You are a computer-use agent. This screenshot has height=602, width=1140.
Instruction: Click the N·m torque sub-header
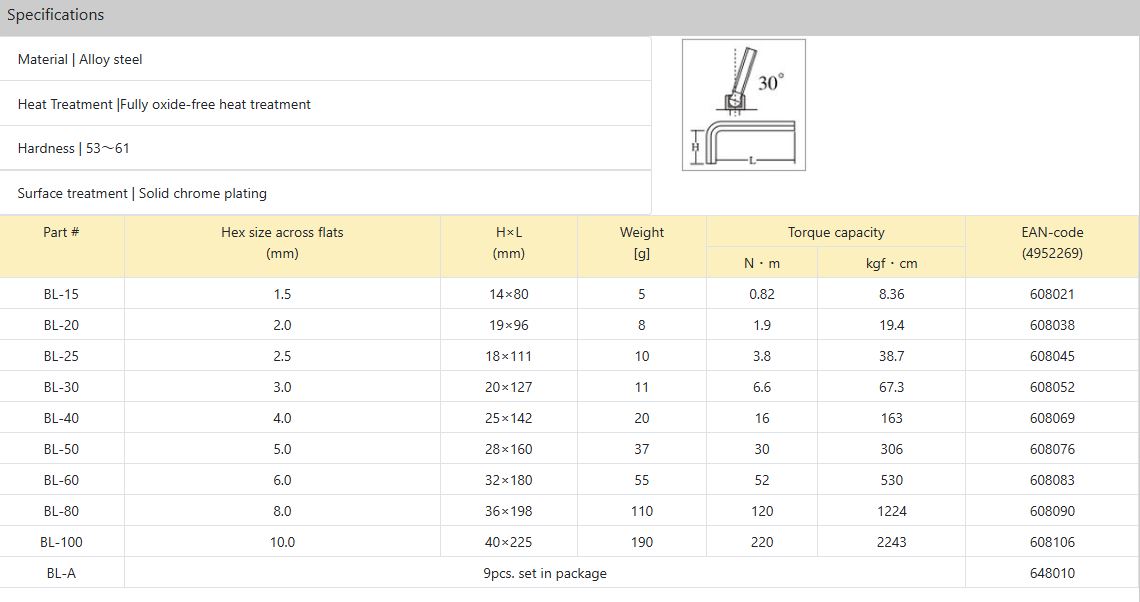[762, 263]
